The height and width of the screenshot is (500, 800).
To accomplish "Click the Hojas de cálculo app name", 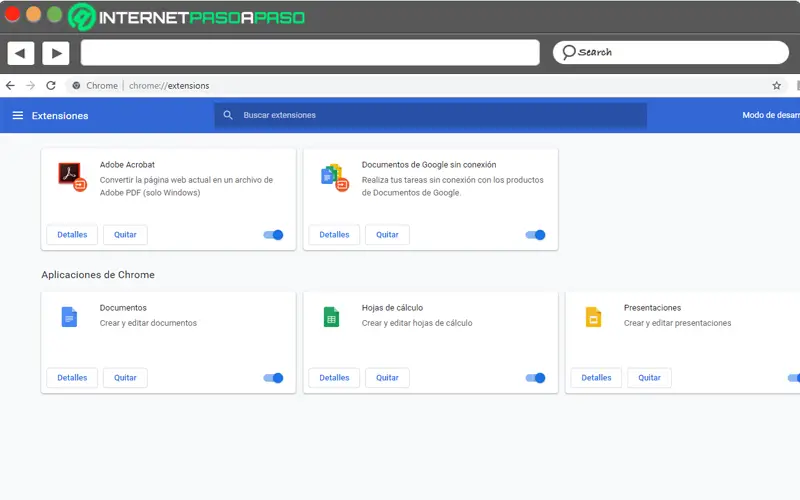I will coord(392,308).
